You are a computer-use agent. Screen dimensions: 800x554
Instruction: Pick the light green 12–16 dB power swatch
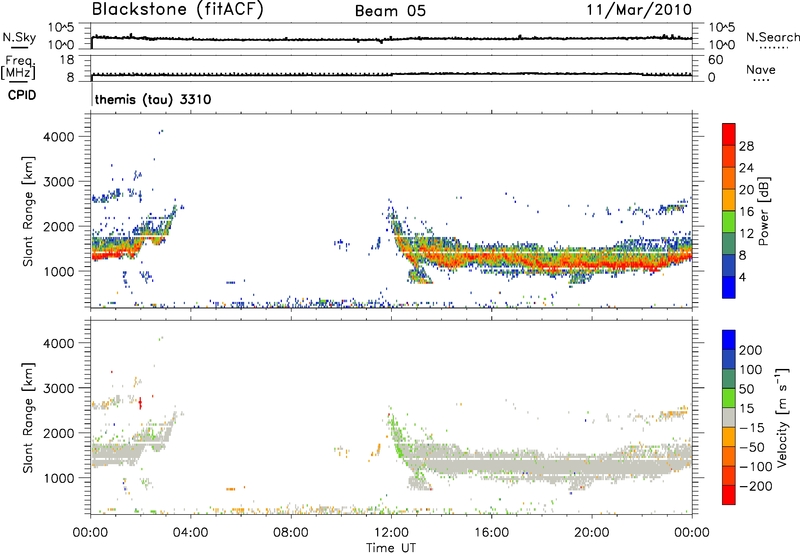pos(729,222)
